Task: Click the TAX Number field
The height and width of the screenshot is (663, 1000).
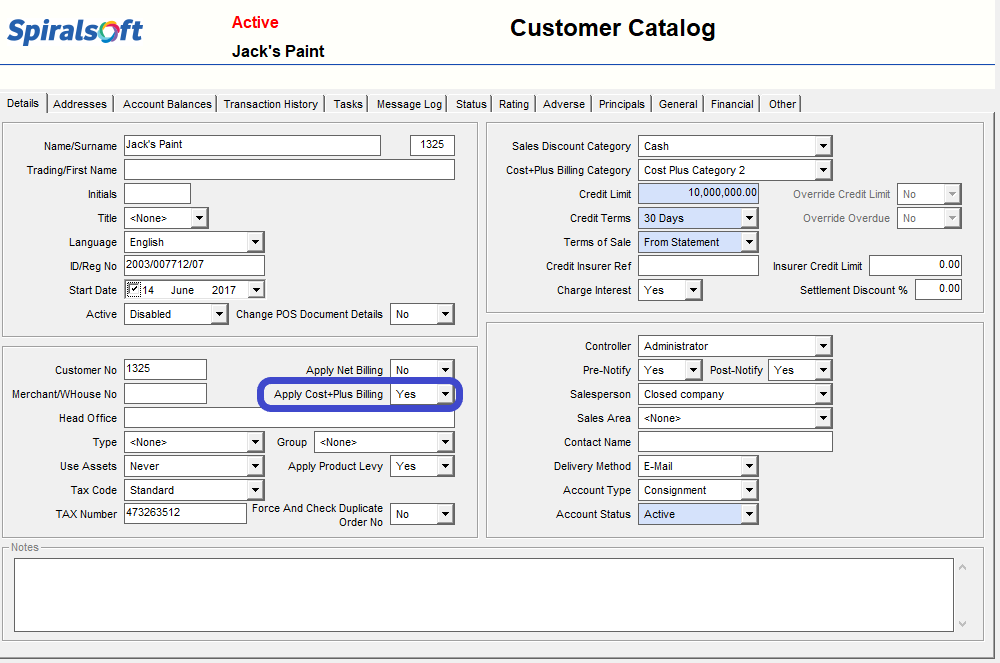Action: (186, 513)
